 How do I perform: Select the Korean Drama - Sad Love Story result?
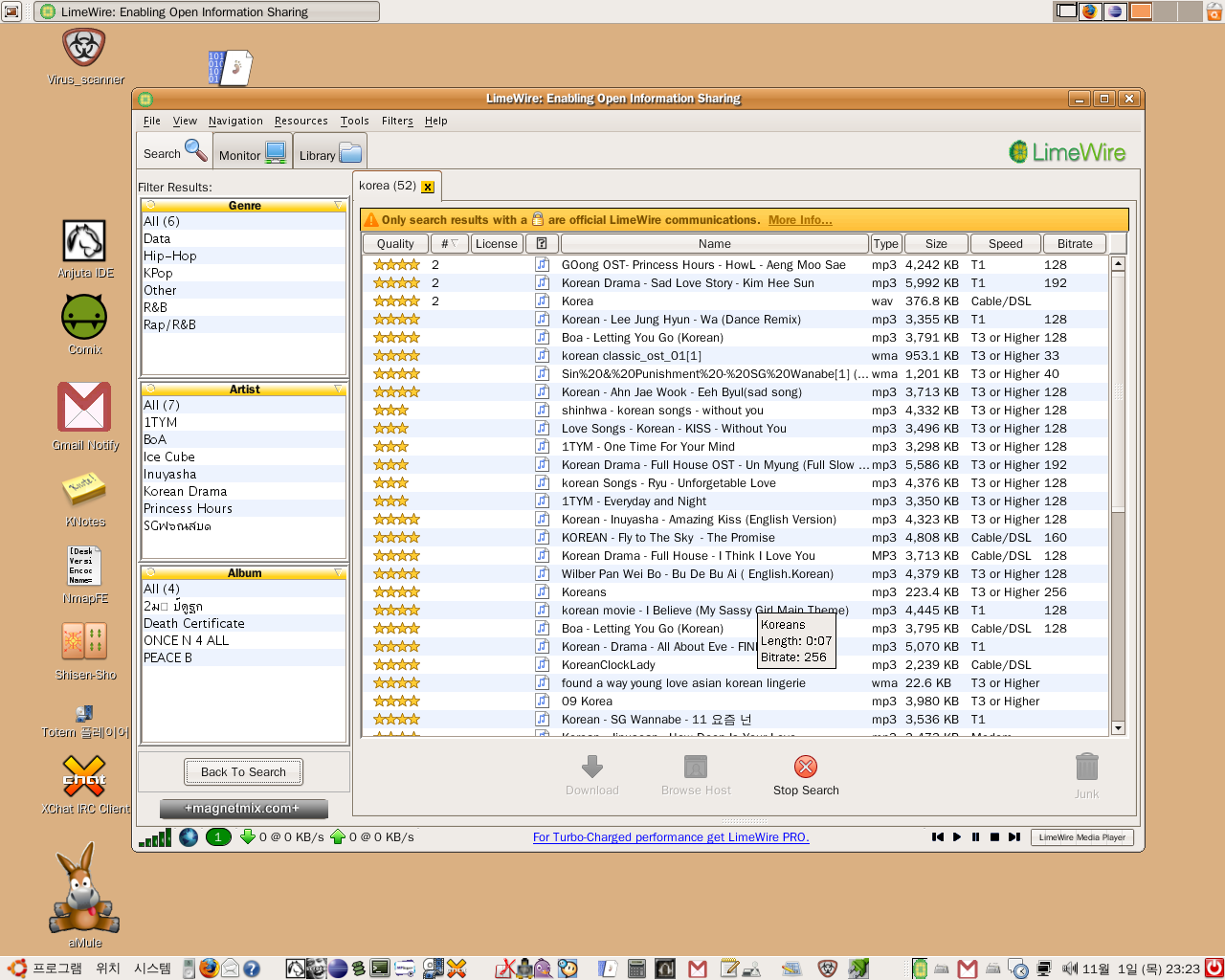coord(734,283)
